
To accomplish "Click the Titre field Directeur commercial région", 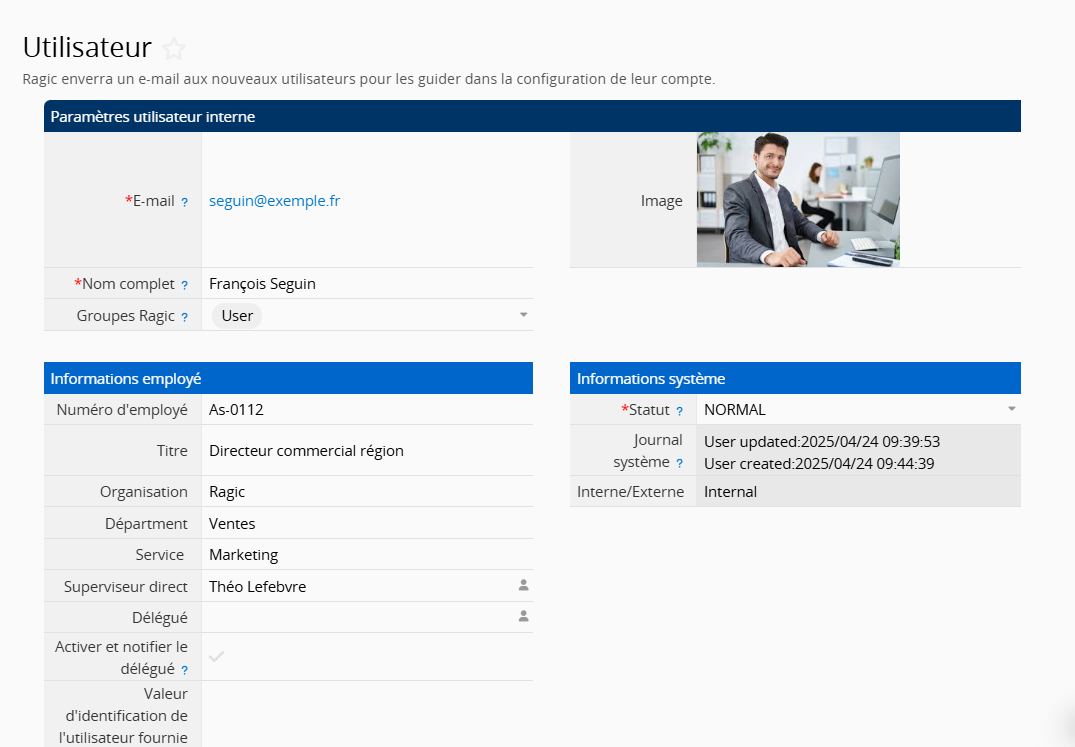I will coord(306,450).
